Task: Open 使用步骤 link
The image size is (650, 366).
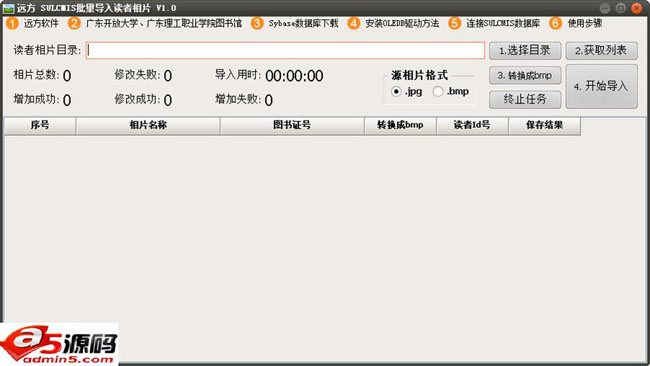Action: [x=585, y=24]
